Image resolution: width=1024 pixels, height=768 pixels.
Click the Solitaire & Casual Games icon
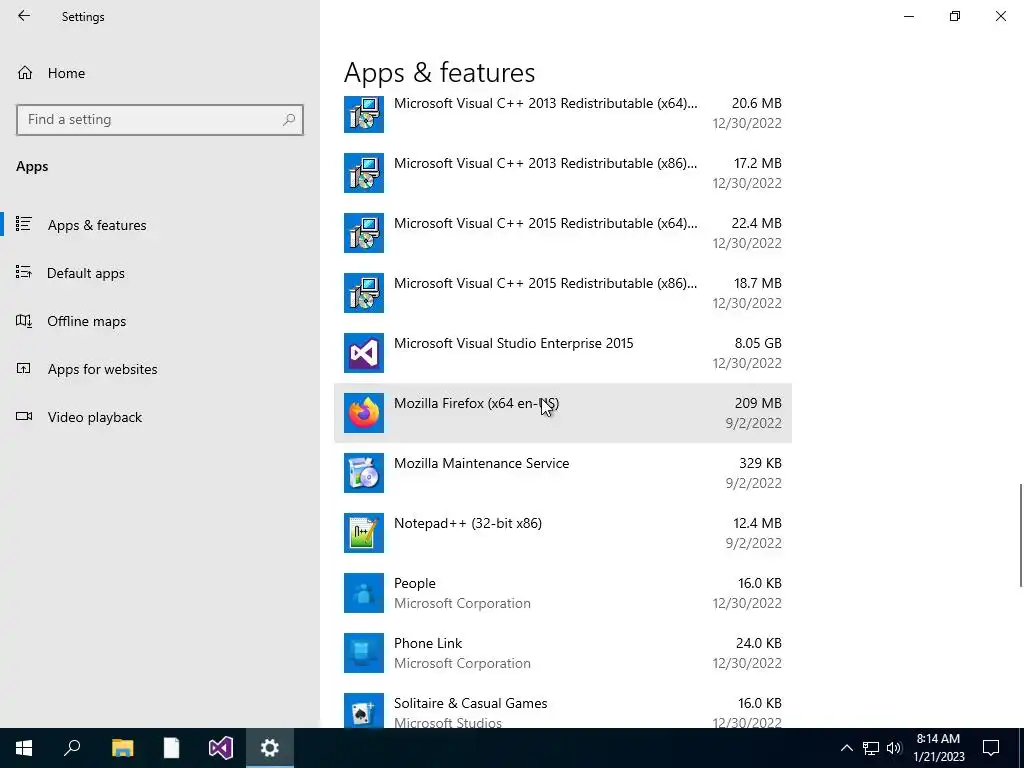(364, 711)
